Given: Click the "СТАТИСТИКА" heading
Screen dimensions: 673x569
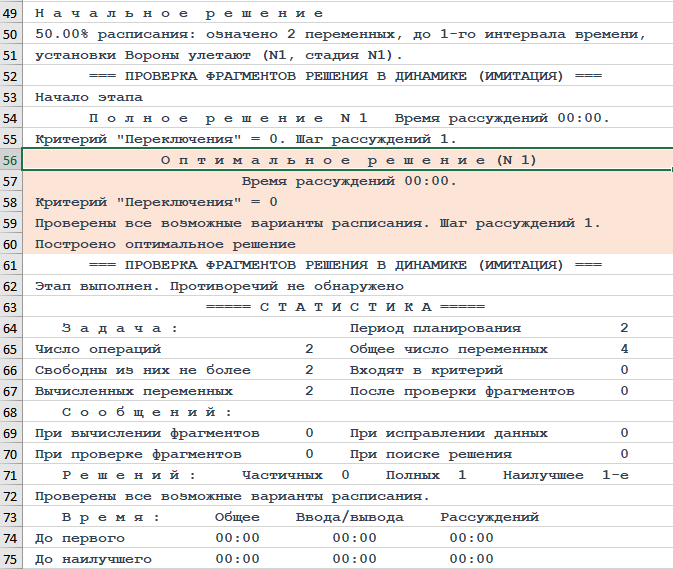Looking at the screenshot, I should coord(345,307).
